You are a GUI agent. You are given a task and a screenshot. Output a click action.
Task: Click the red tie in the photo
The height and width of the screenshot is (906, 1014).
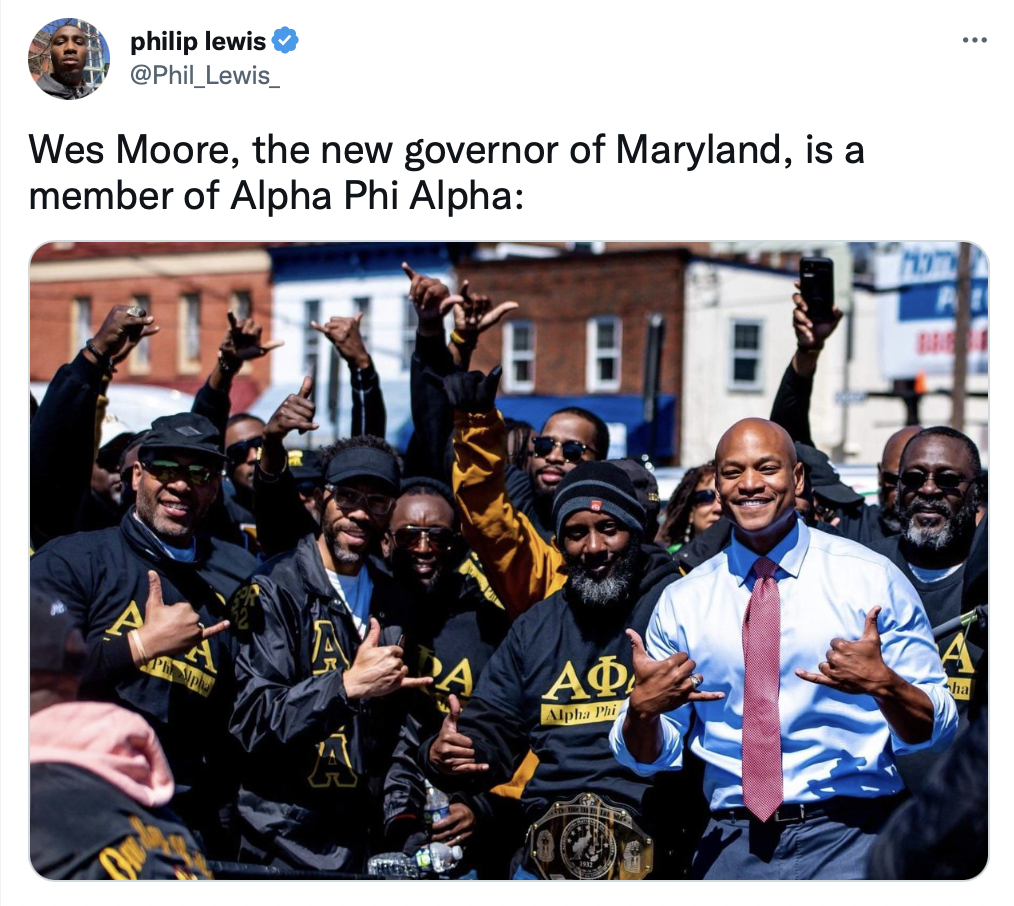tap(762, 685)
